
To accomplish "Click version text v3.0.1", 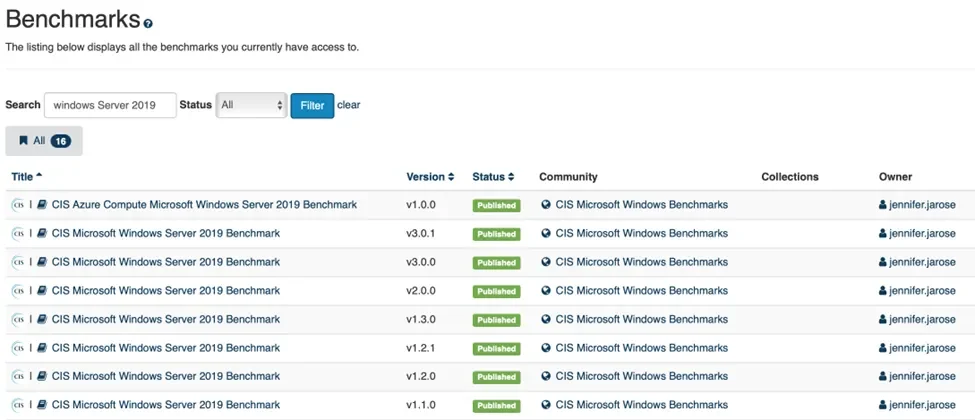I will 421,233.
